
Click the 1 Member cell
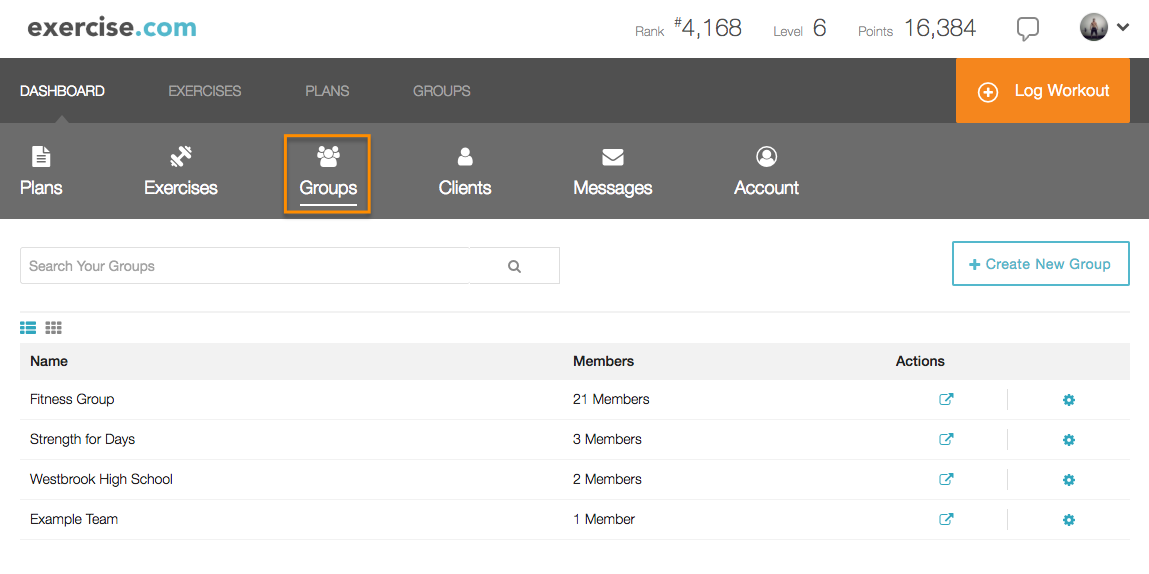604,519
